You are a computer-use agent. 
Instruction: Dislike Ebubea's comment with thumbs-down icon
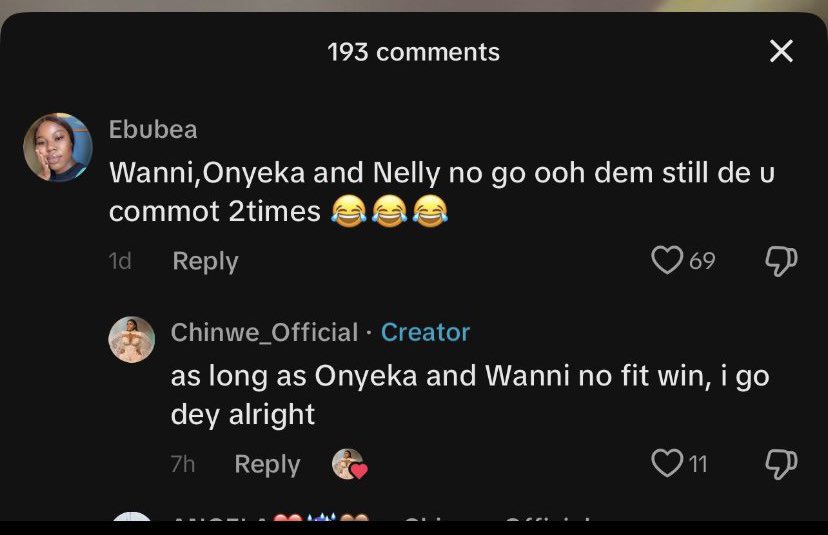[780, 261]
